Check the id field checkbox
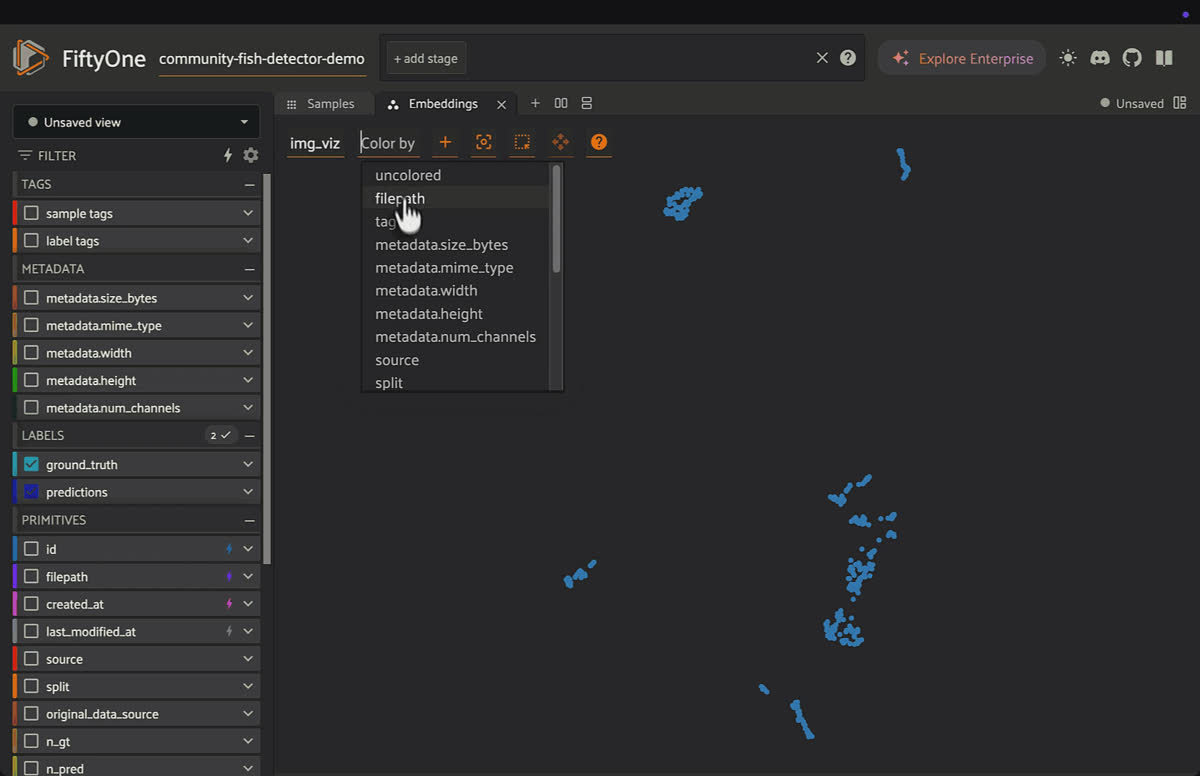Image resolution: width=1200 pixels, height=776 pixels. (31, 549)
